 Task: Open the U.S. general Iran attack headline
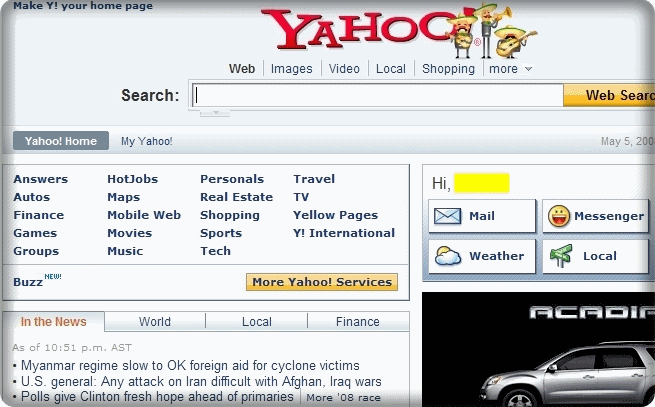pos(201,382)
